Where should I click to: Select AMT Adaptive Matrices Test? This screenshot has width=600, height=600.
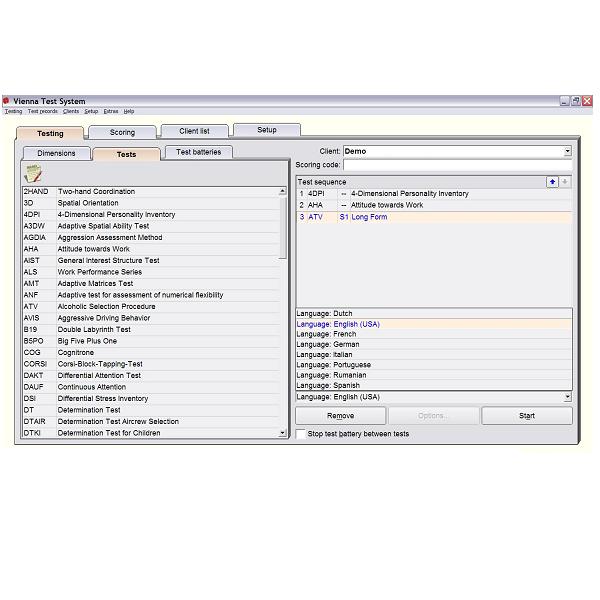[151, 284]
